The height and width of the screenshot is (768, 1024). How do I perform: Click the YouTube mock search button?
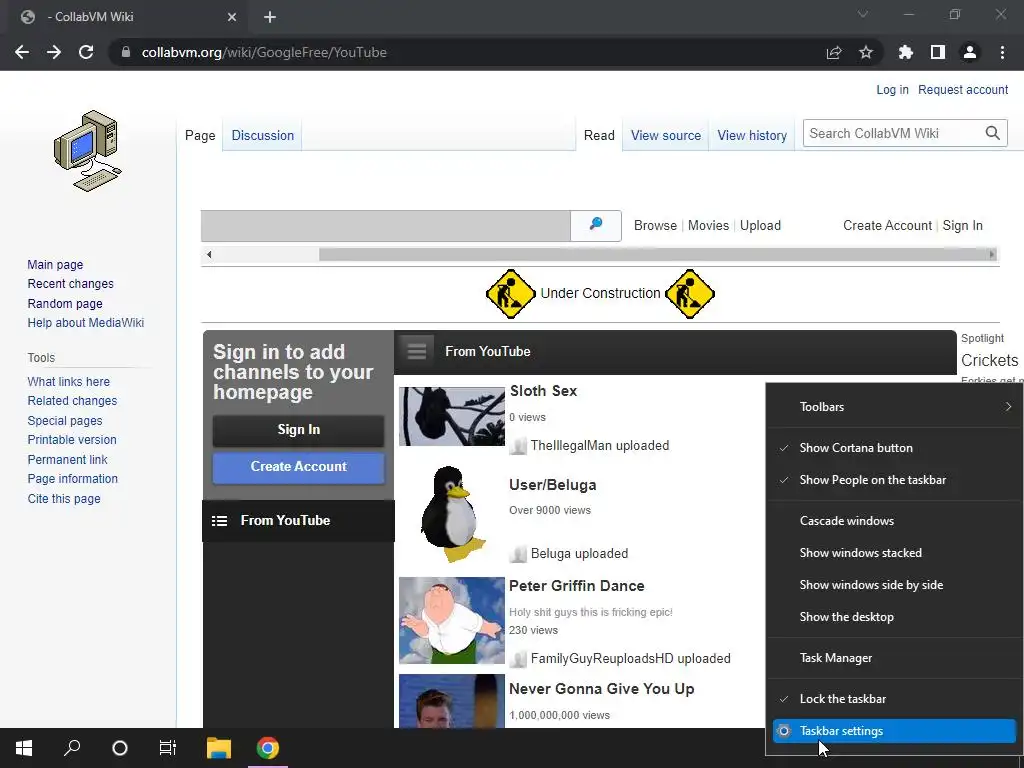pos(596,225)
